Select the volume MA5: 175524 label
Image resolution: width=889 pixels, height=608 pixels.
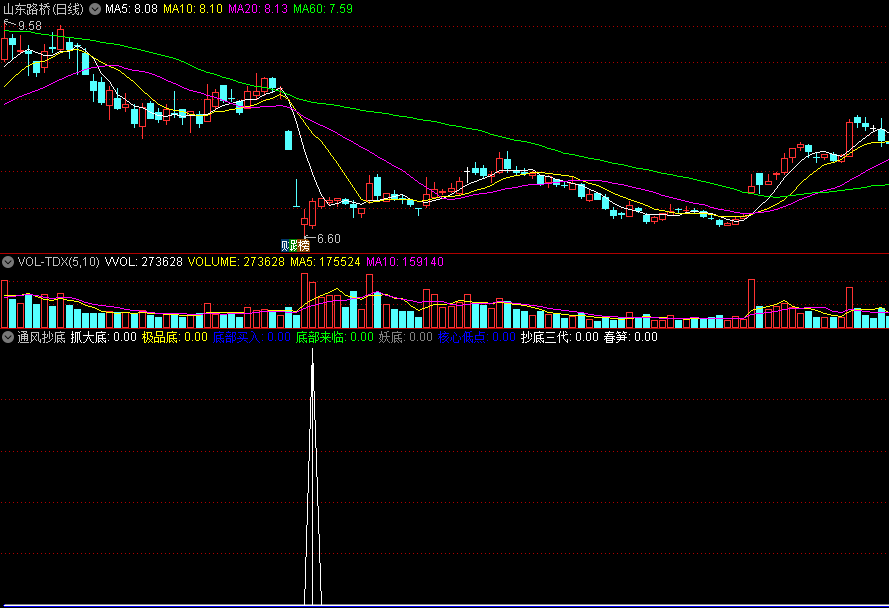pos(325,262)
